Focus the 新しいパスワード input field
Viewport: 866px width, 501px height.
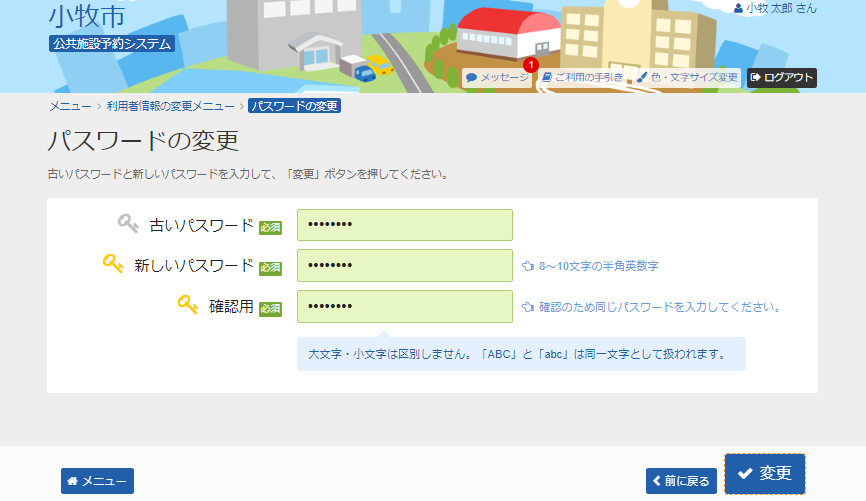(404, 265)
